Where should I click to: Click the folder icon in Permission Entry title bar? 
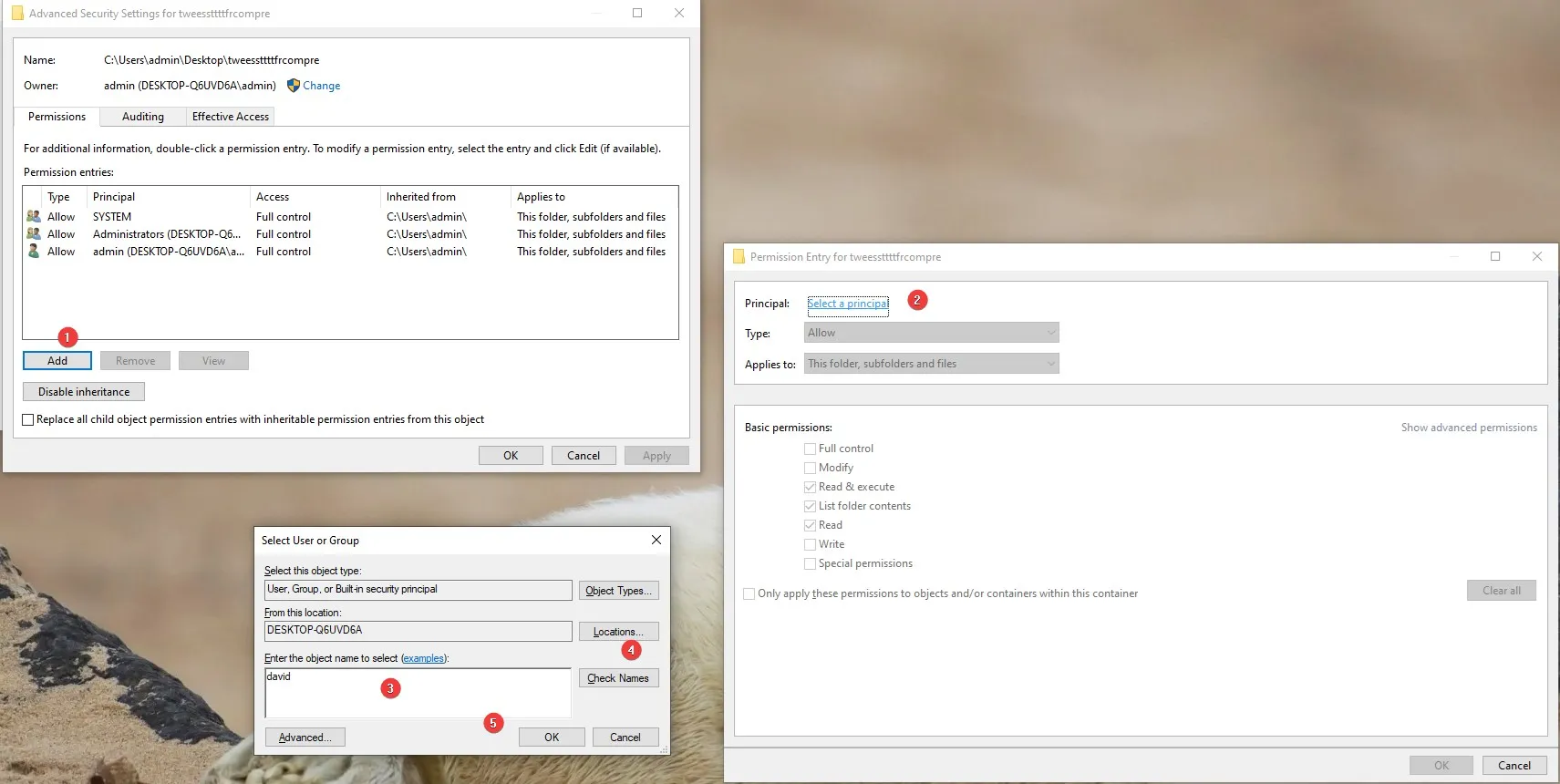[x=739, y=257]
